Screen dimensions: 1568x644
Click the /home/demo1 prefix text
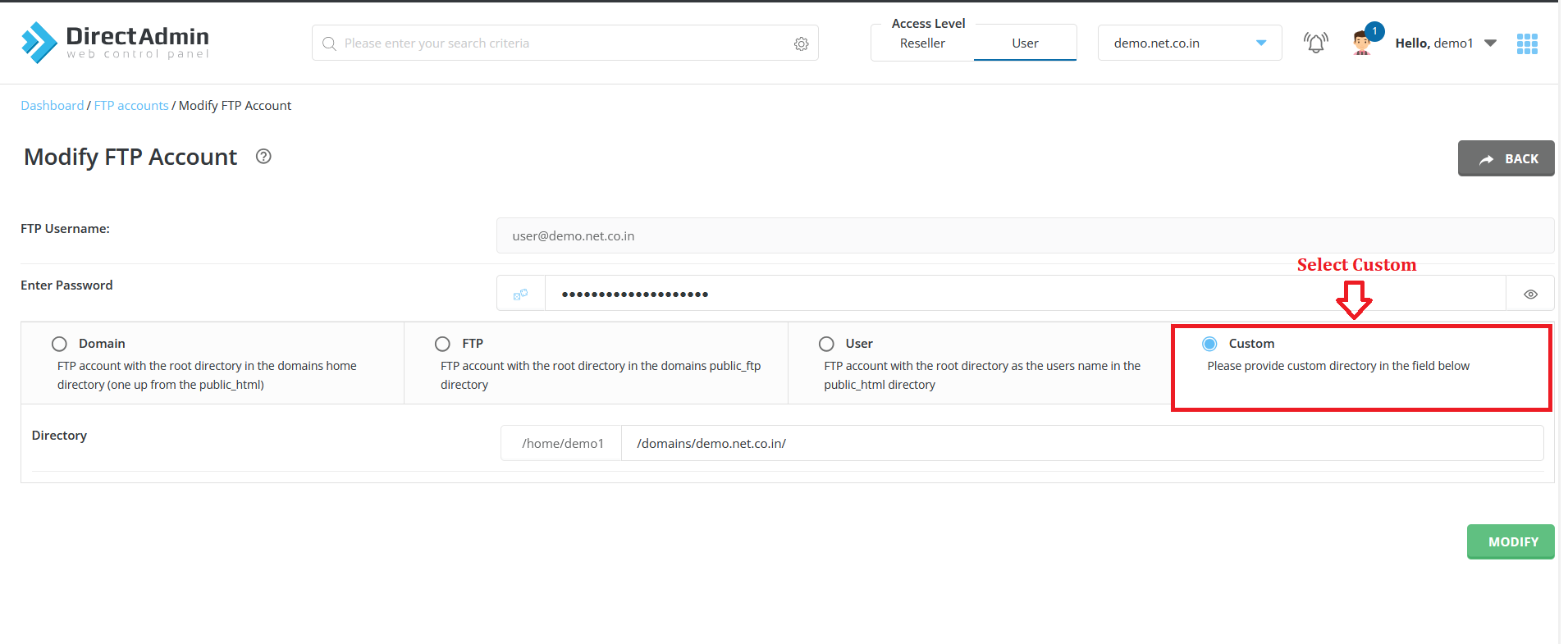562,444
